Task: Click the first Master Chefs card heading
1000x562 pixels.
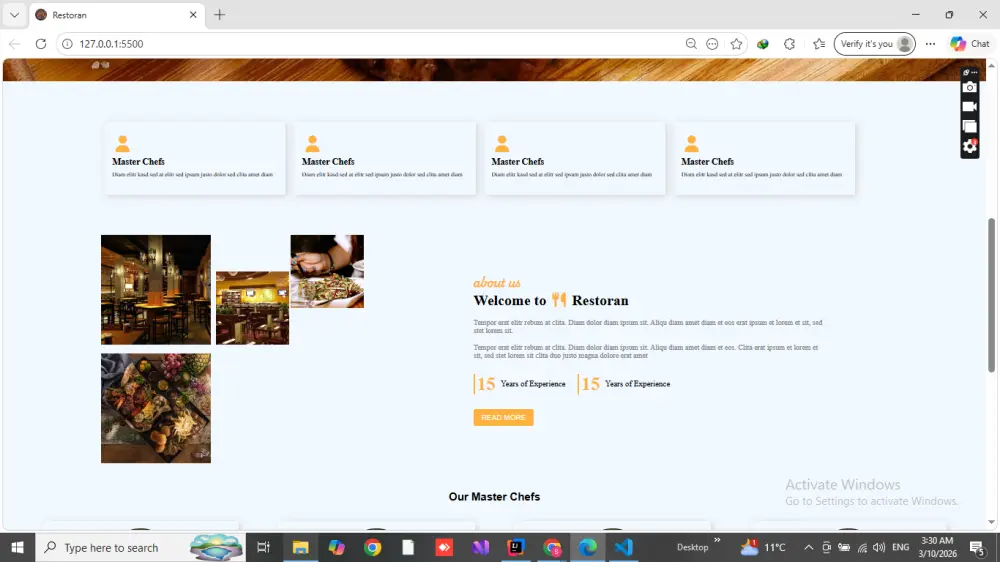Action: (x=138, y=161)
